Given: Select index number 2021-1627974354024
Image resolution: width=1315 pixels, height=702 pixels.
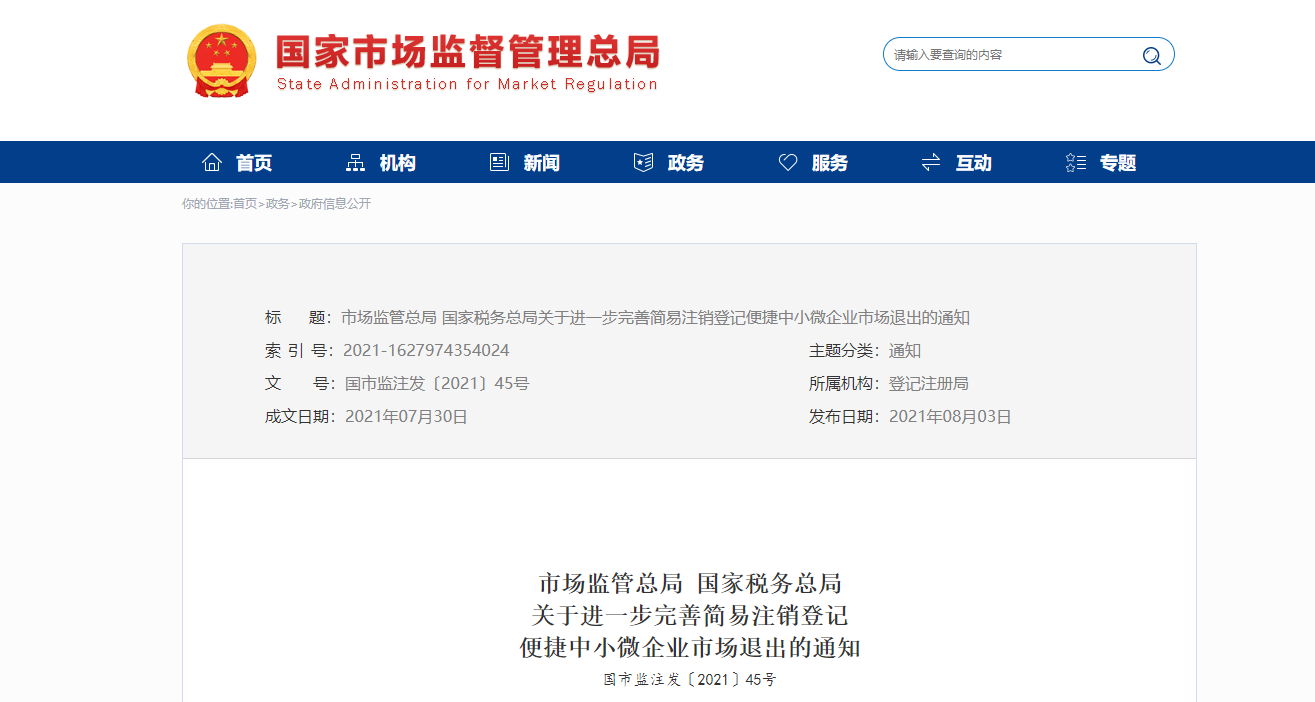Looking at the screenshot, I should 426,351.
